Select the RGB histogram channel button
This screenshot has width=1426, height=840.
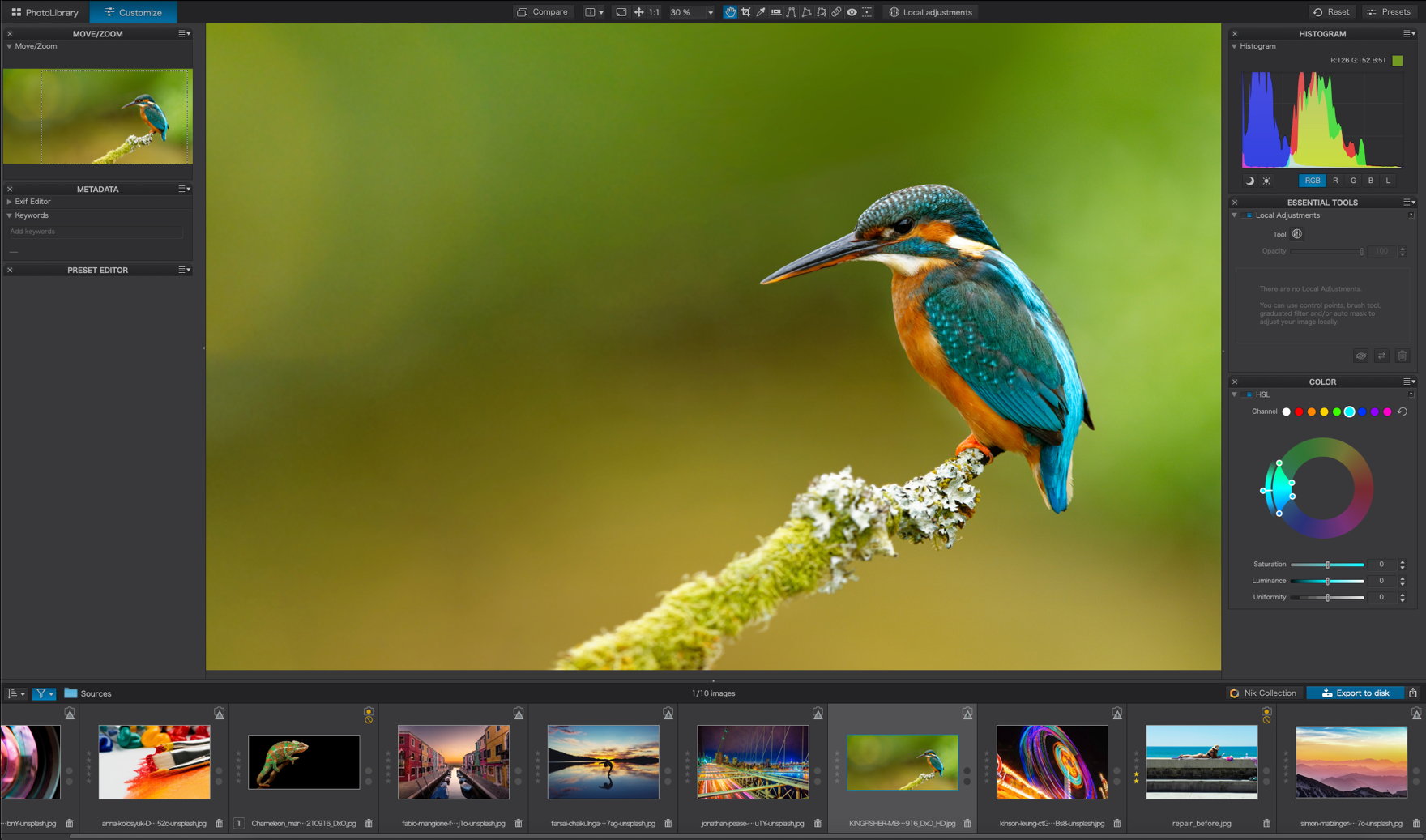(1312, 181)
